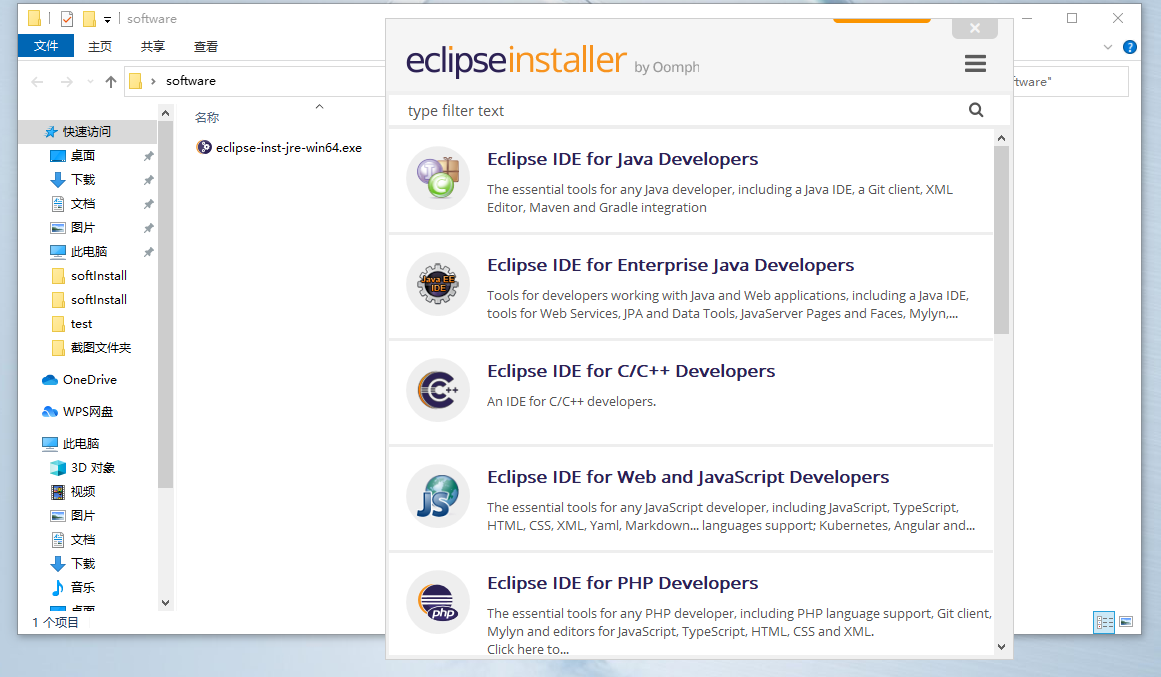Open 桌面 under quick access
1161x677 pixels.
pyautogui.click(x=82, y=156)
